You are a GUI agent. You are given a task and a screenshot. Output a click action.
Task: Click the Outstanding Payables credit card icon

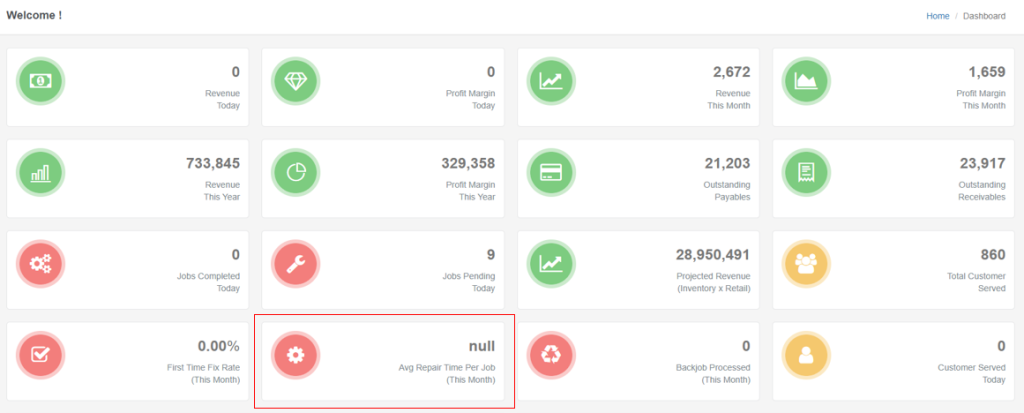[x=551, y=173]
